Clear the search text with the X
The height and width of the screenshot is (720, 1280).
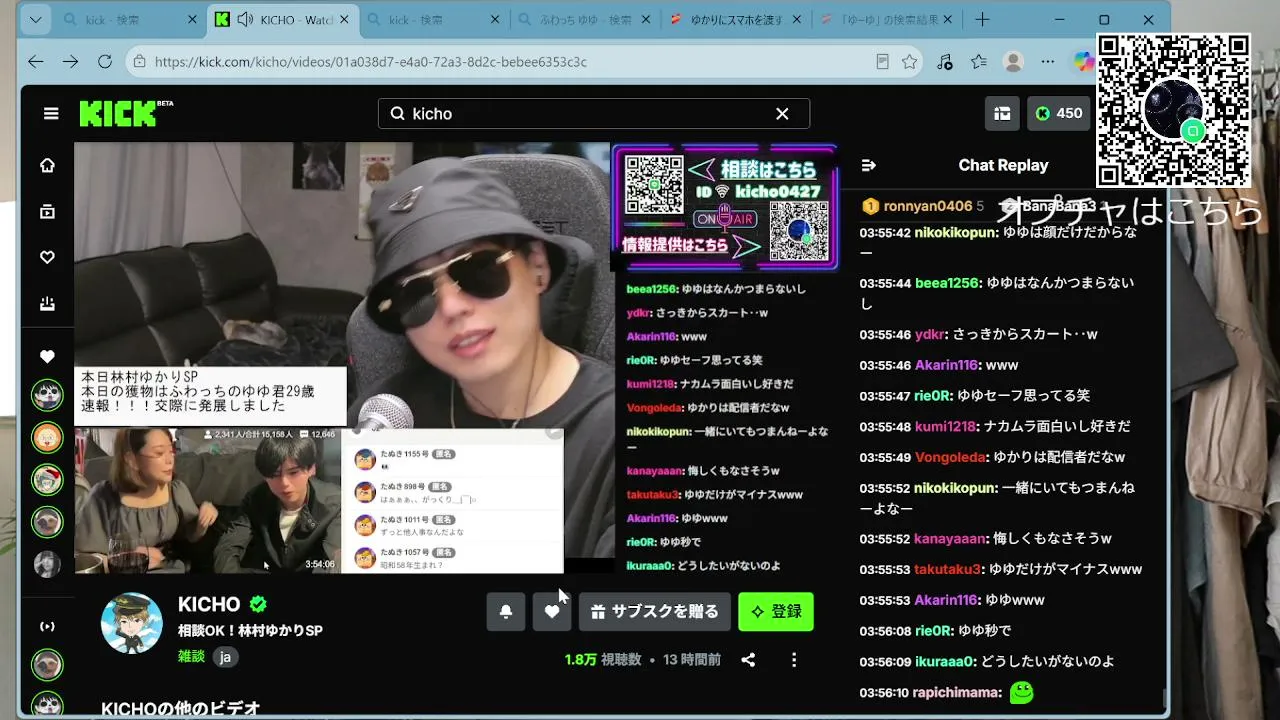click(782, 114)
